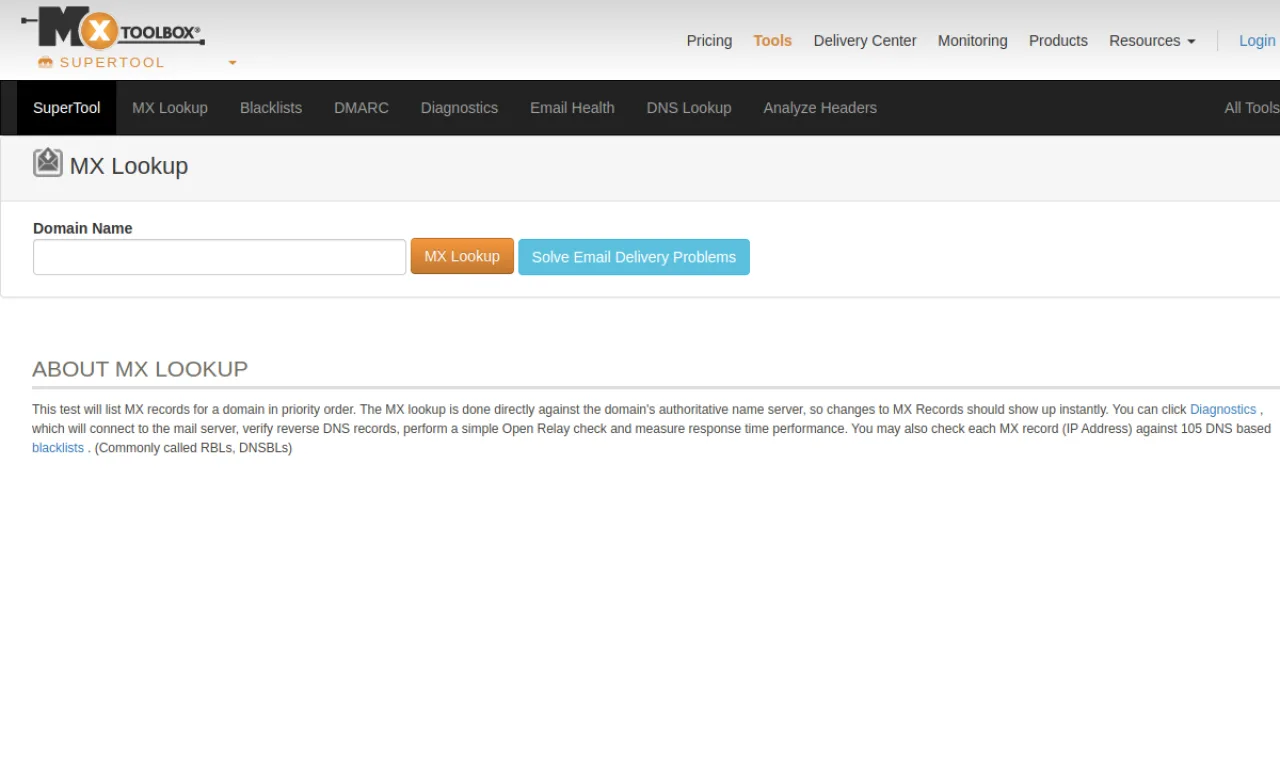Viewport: 1280px width, 768px height.
Task: Click the ABOUT MX LOOKUP heading
Action: (x=140, y=369)
